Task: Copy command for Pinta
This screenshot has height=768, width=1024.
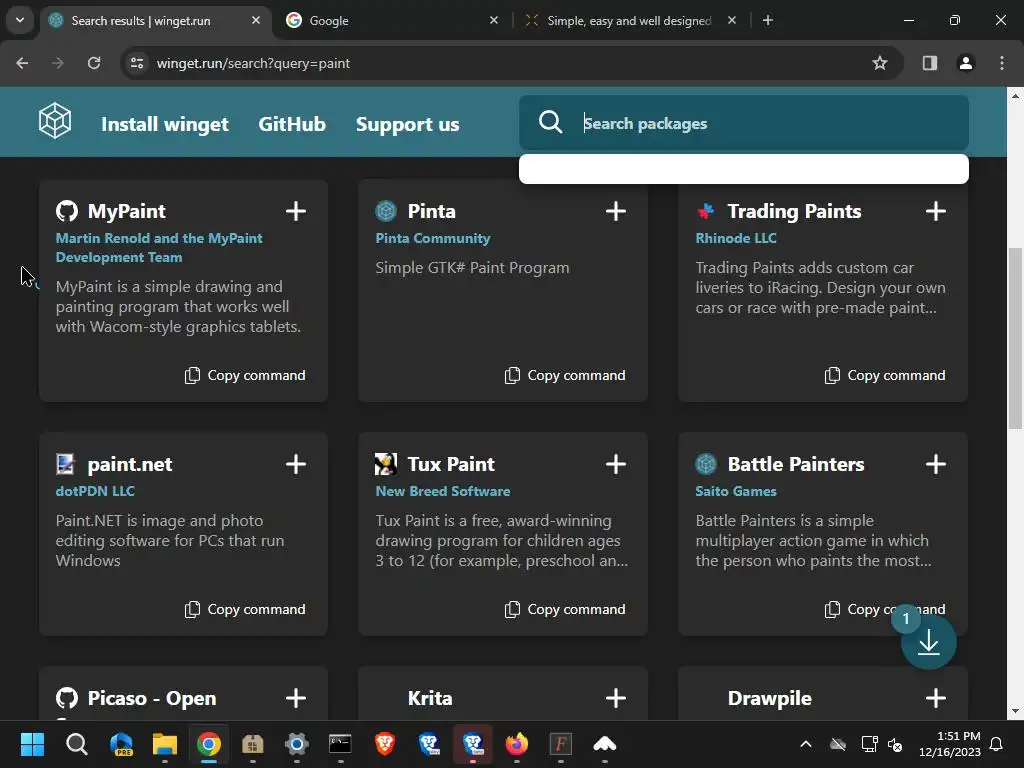Action: click(566, 376)
